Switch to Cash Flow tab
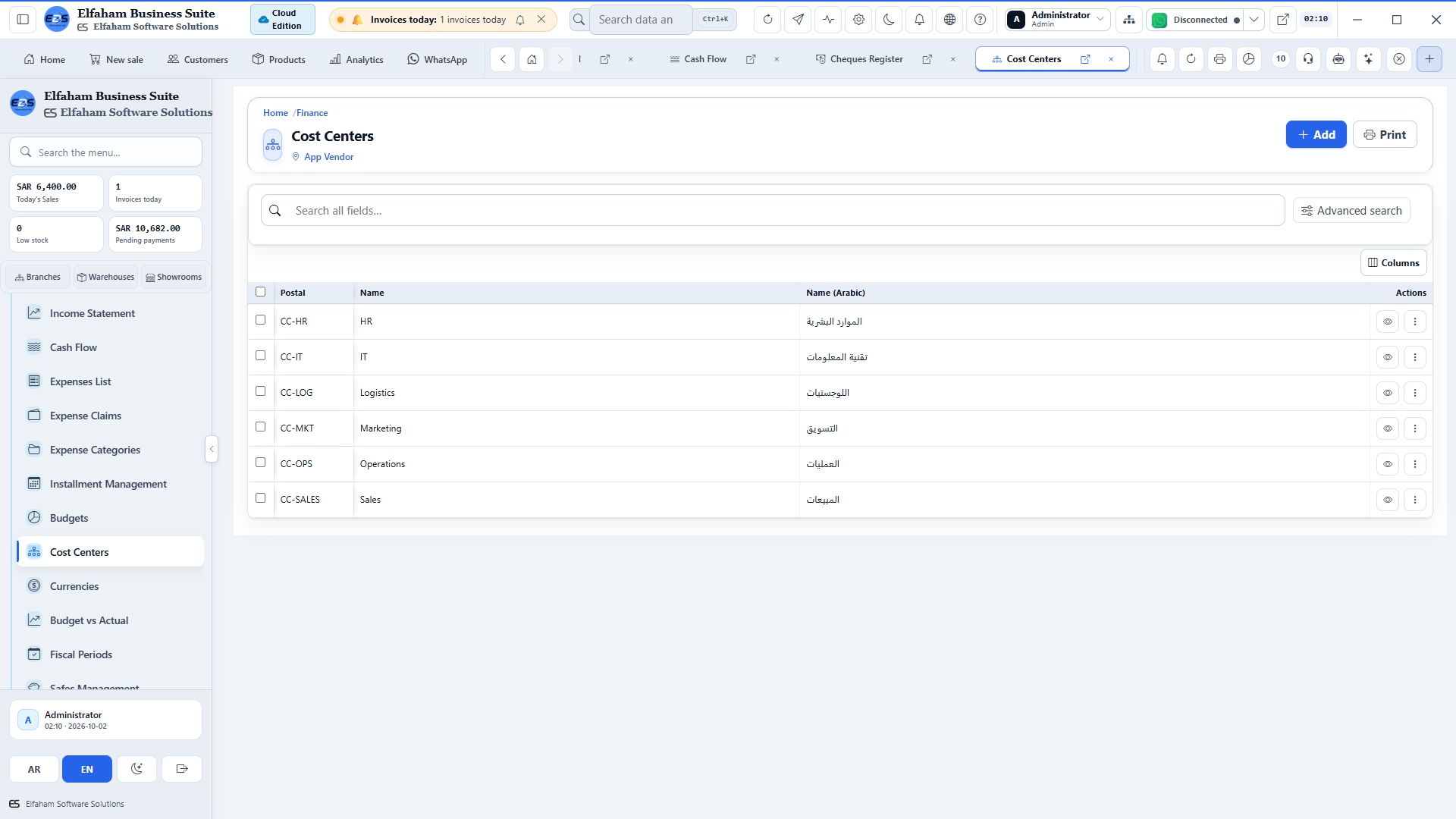This screenshot has width=1456, height=819. coord(698,59)
